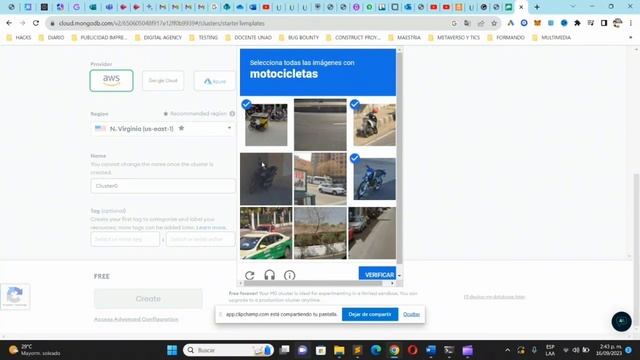Click the taskbar Buscar search box
Viewport: 640px width, 360px height.
point(228,350)
